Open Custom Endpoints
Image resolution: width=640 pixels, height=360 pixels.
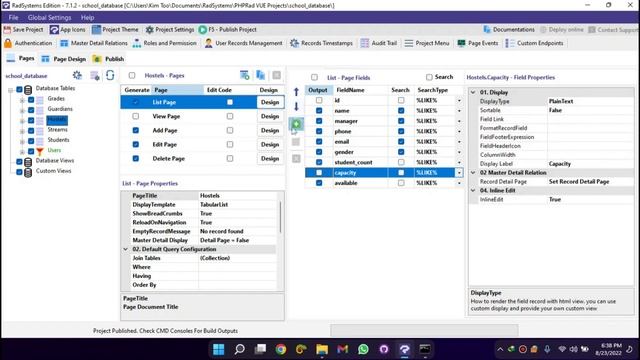tap(534, 43)
